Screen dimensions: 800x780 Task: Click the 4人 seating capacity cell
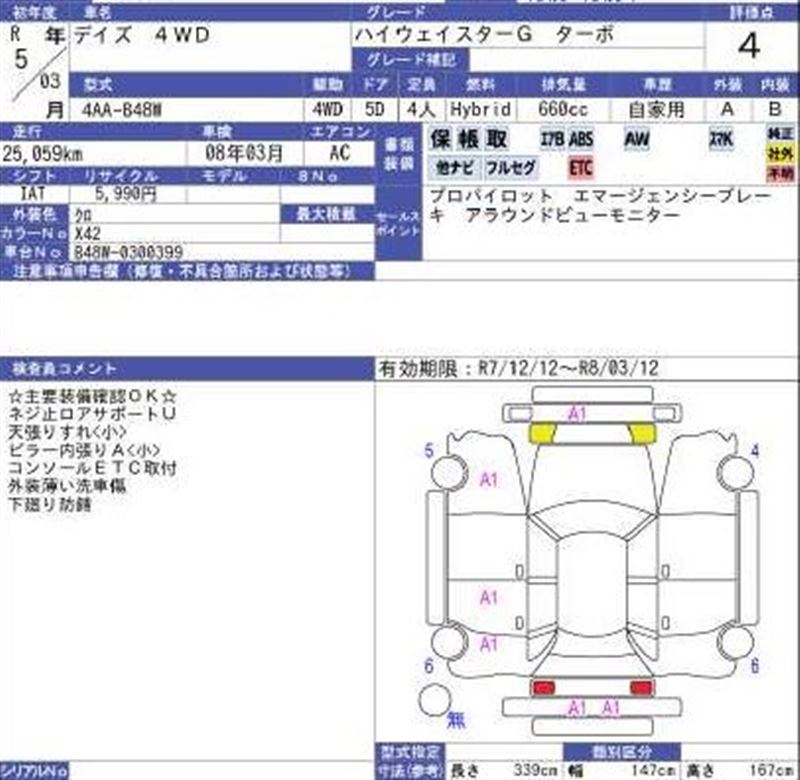421,110
